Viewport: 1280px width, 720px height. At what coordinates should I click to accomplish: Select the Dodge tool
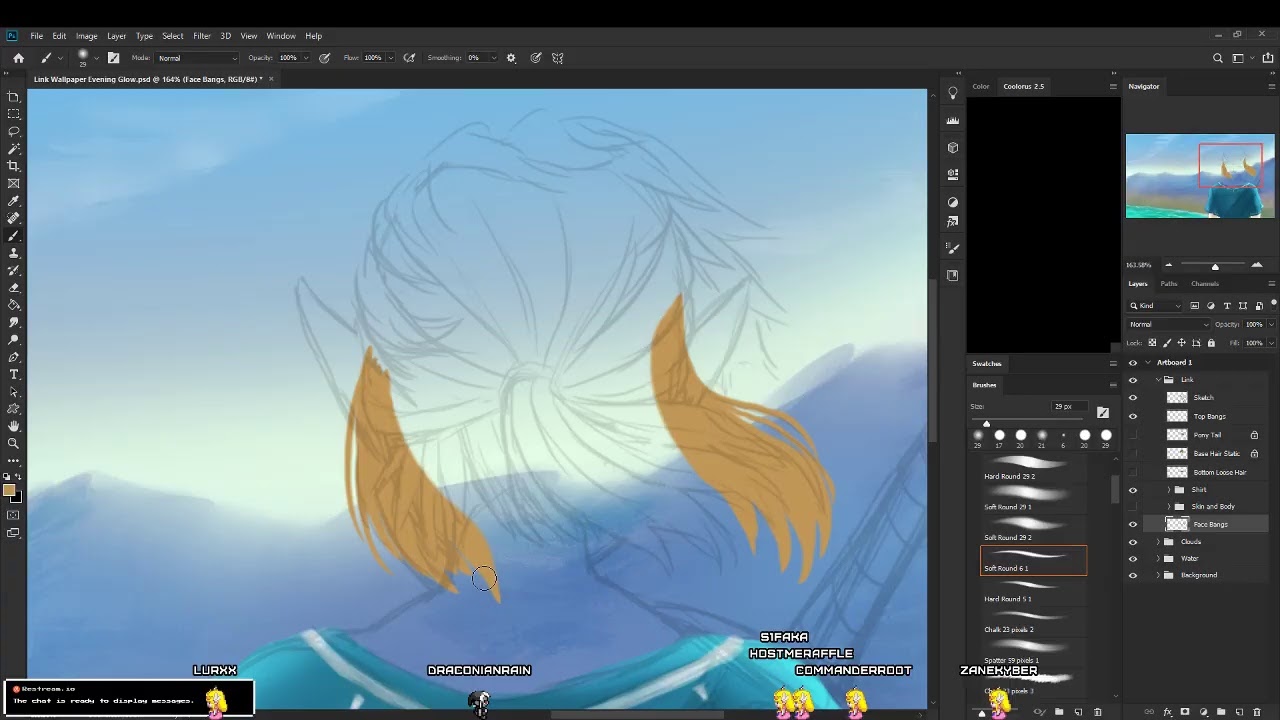click(x=14, y=340)
